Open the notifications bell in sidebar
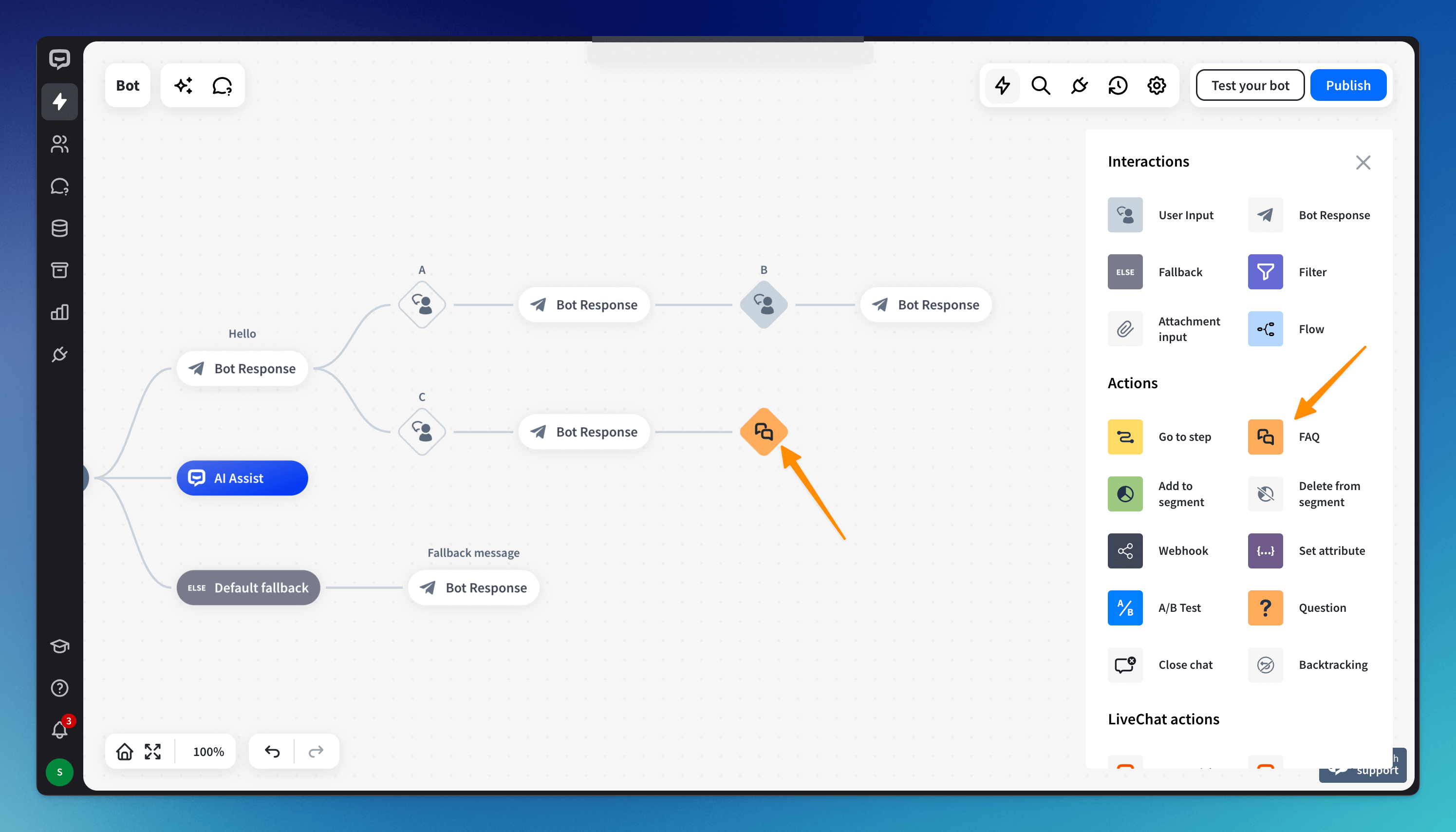This screenshot has width=1456, height=832. tap(59, 730)
